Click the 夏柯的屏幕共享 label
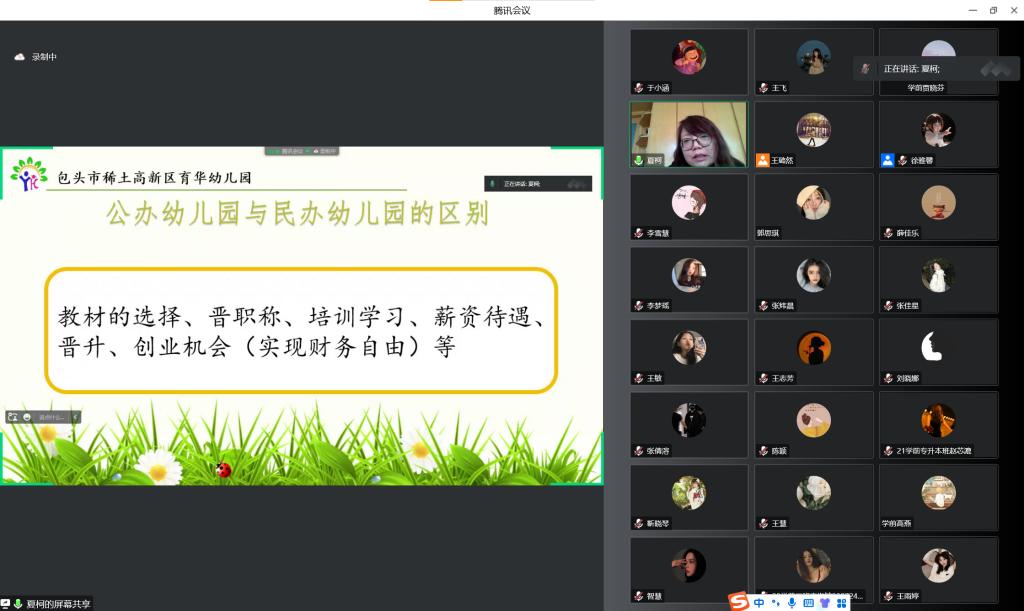The width and height of the screenshot is (1024, 611). (x=58, y=604)
